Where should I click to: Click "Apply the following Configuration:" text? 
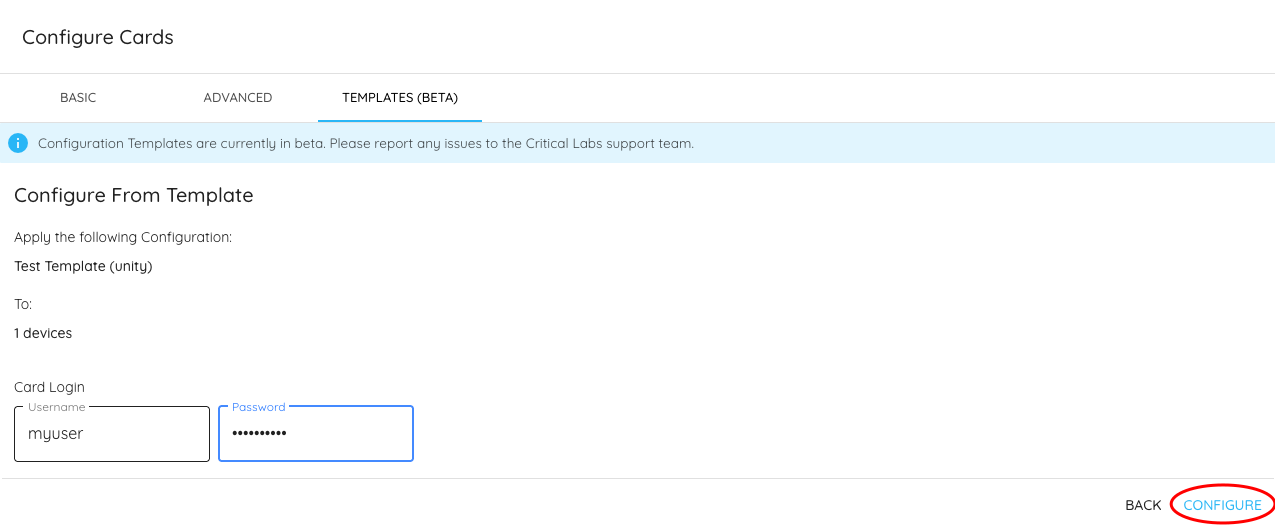pyautogui.click(x=123, y=238)
